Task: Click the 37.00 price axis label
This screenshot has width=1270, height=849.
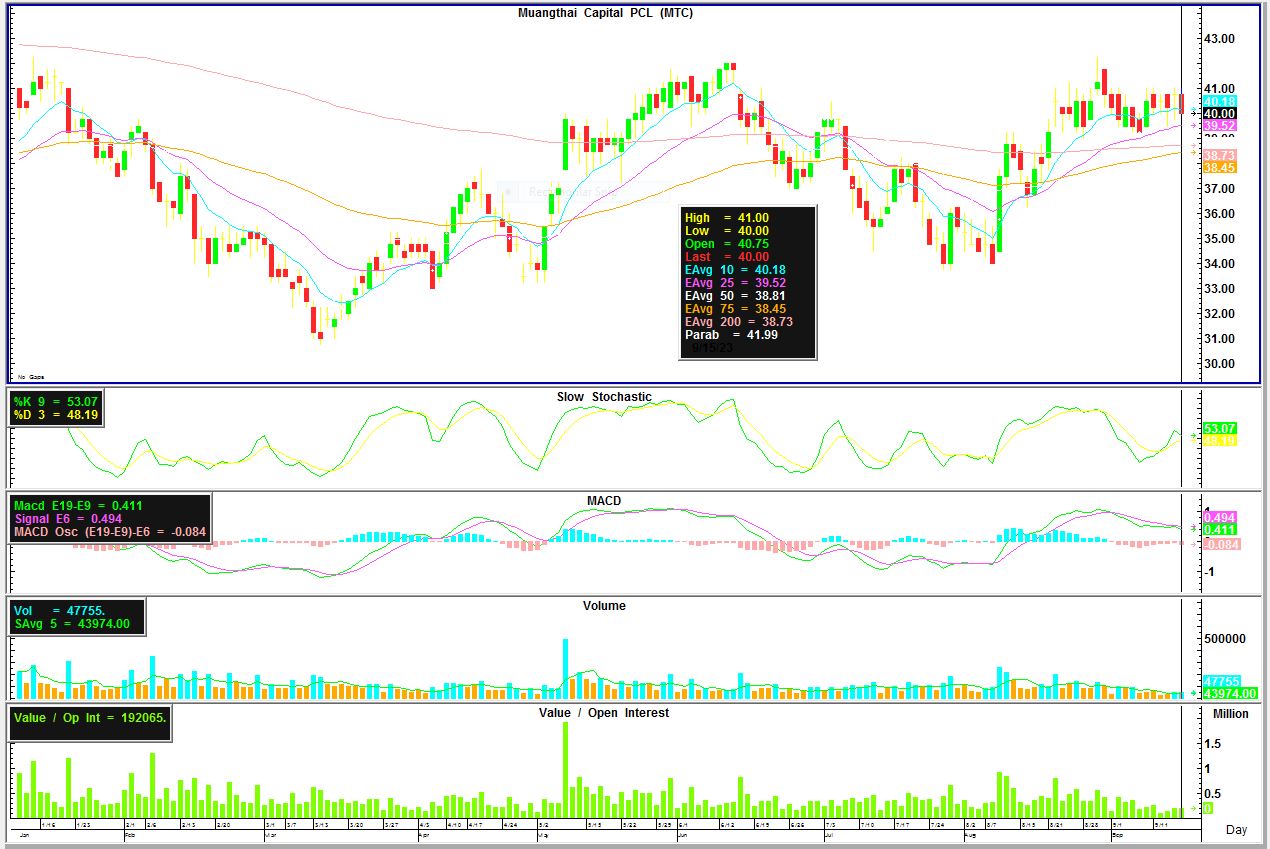Action: (1220, 189)
